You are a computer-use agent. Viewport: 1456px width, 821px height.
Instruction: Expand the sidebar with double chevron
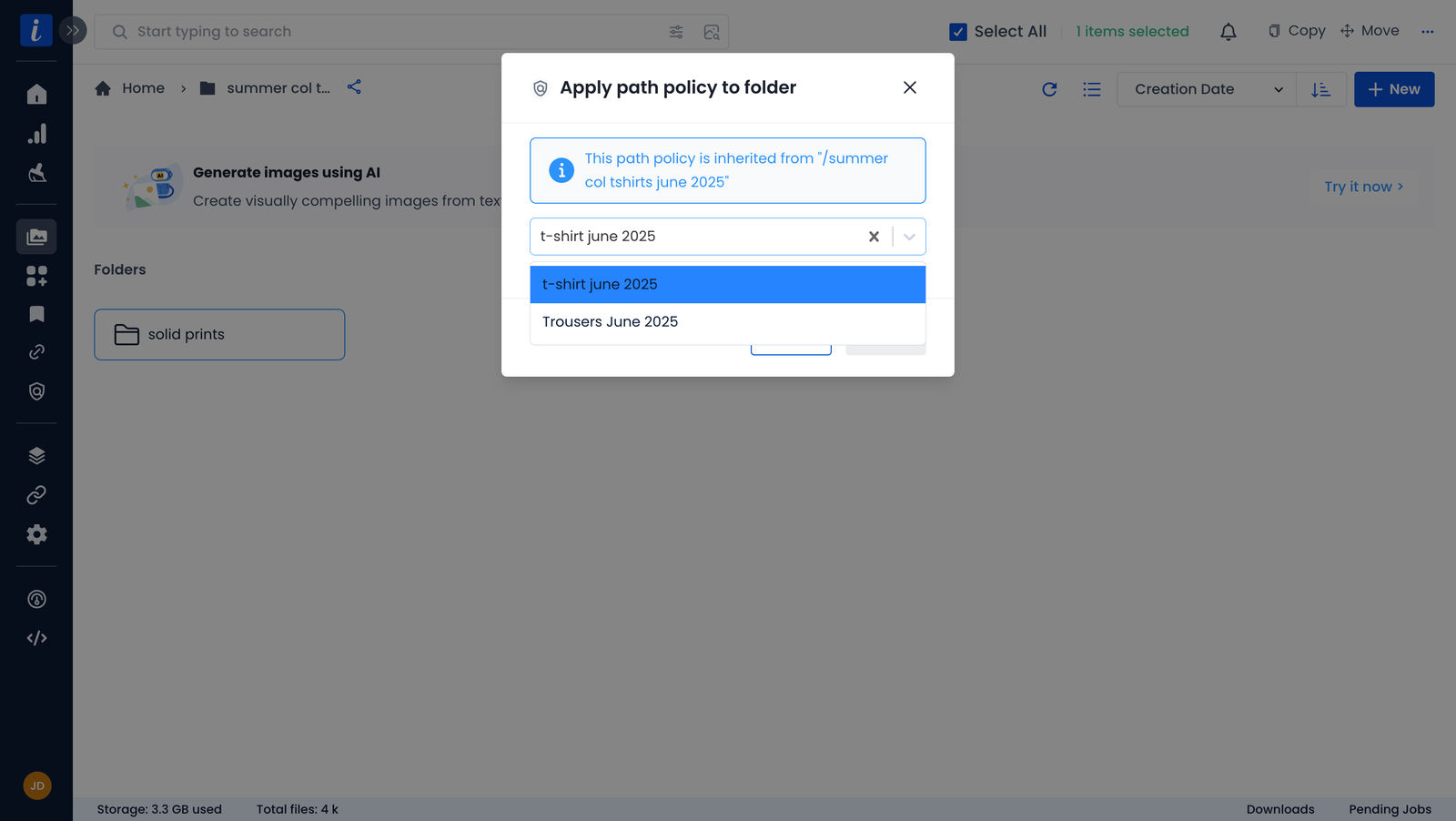(x=73, y=31)
